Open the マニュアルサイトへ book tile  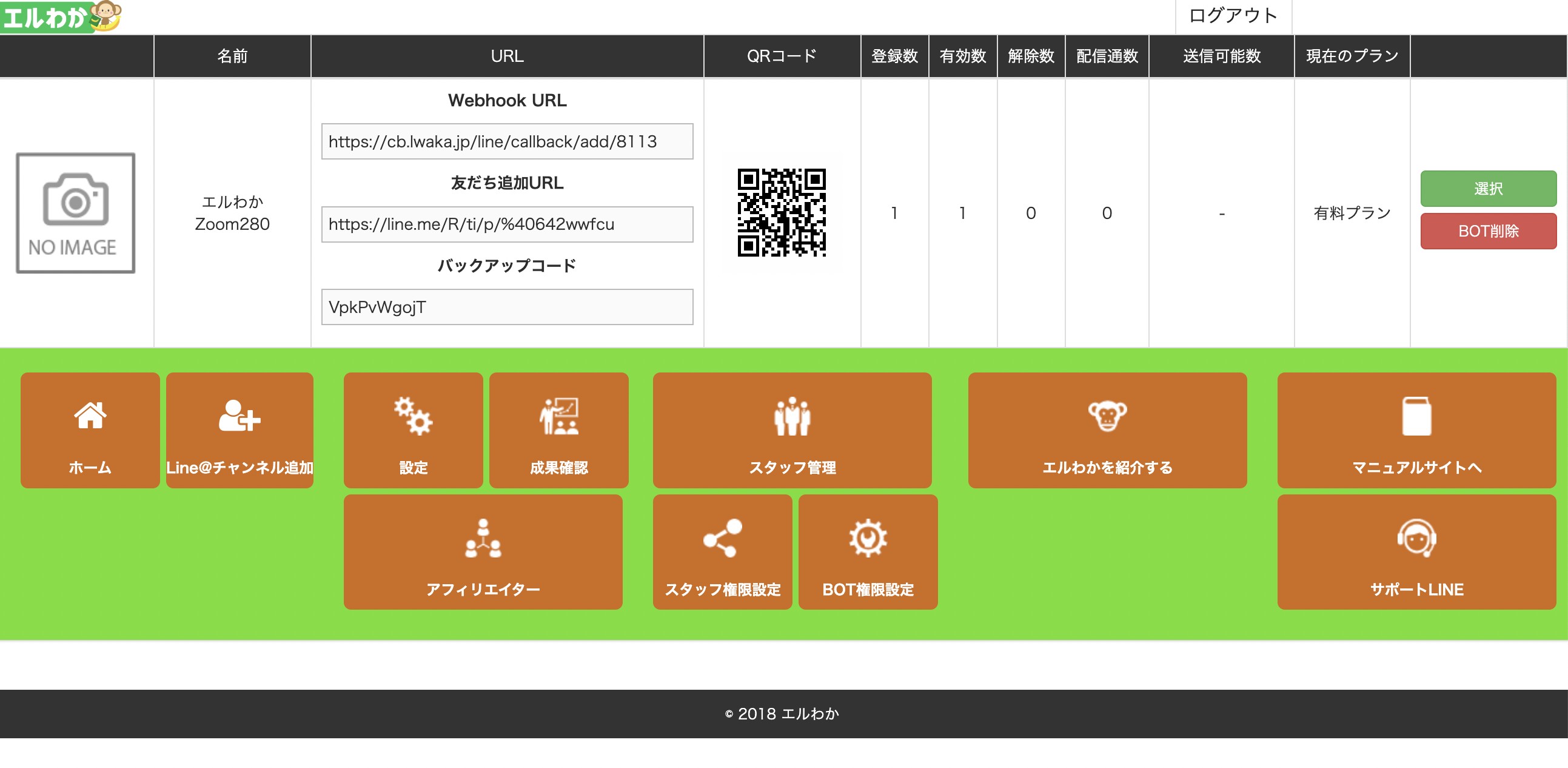[x=1416, y=430]
